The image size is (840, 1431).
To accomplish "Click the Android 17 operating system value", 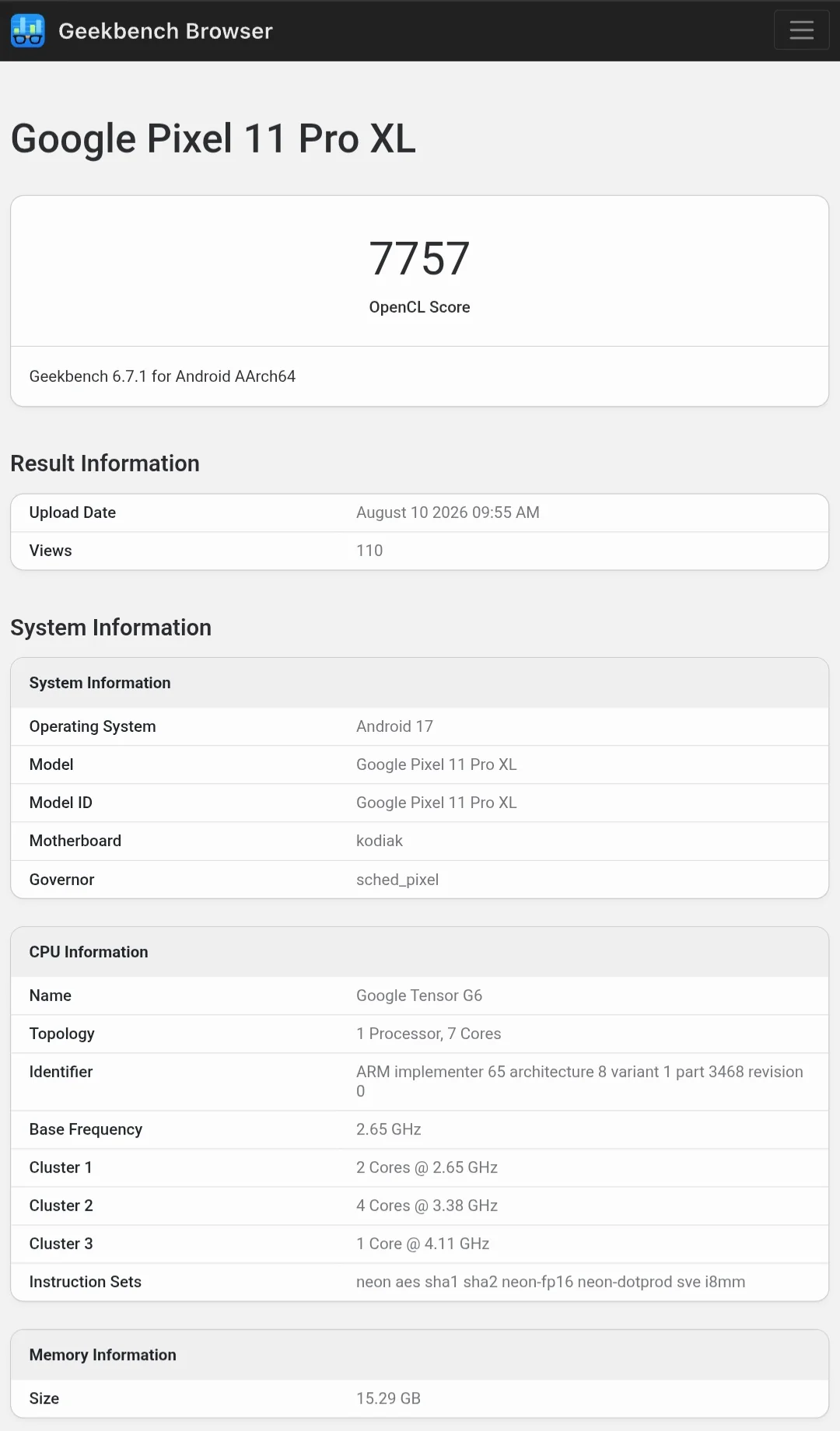I will (394, 726).
